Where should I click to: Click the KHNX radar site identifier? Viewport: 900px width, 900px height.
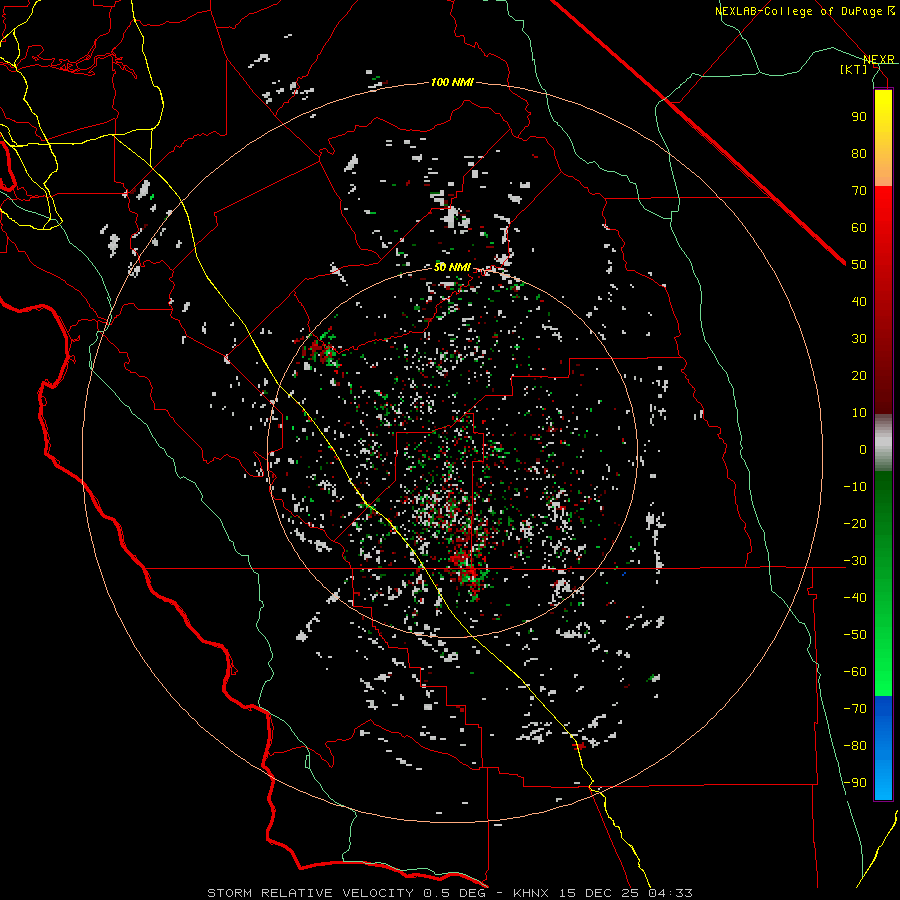(x=531, y=893)
